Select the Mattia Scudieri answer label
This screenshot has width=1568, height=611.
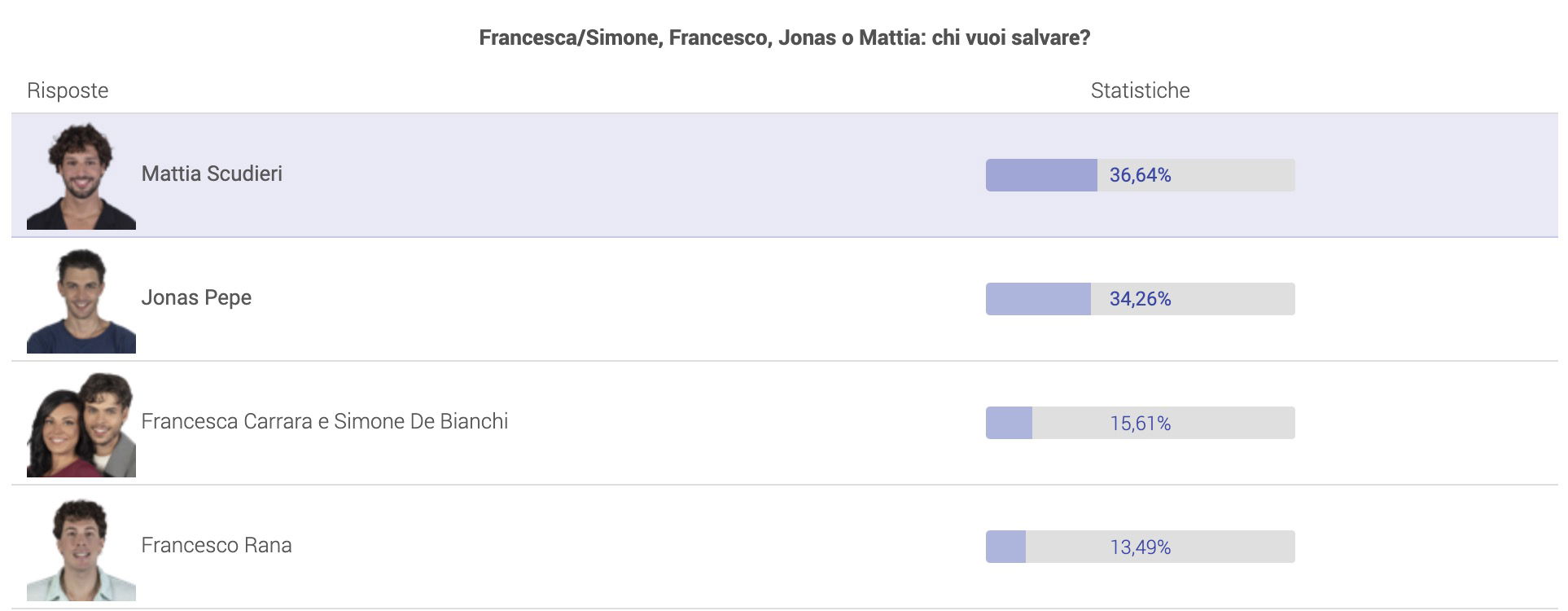click(x=212, y=174)
